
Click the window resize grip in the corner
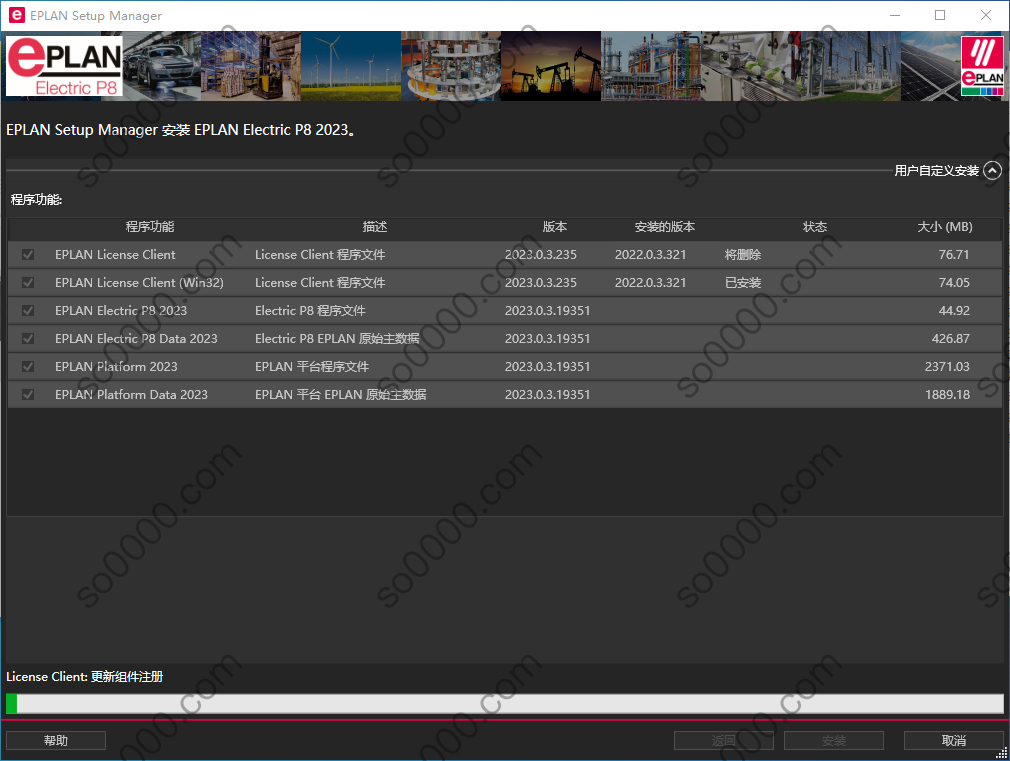point(1002,753)
